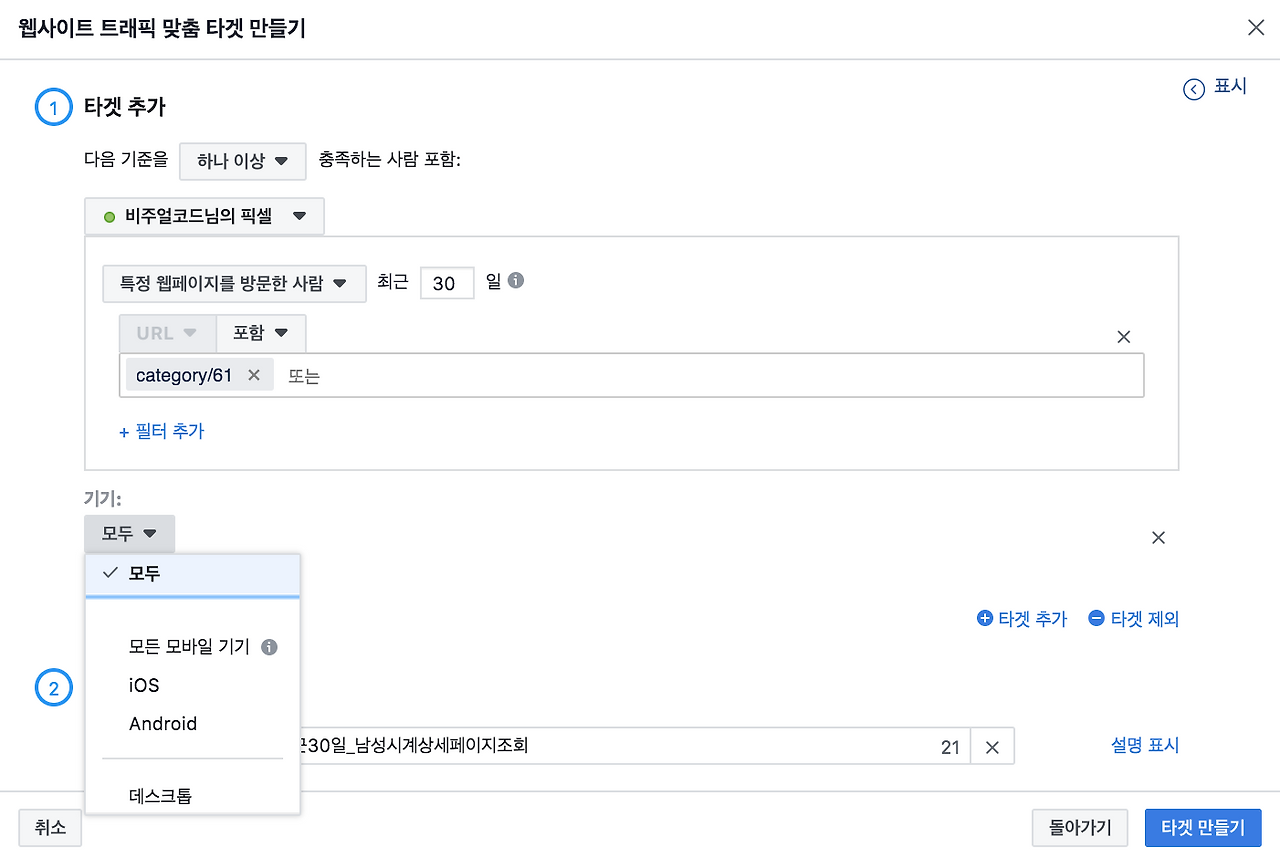Remove the 남성시계상세페이지조회 audience row
1280x858 pixels.
click(x=992, y=745)
